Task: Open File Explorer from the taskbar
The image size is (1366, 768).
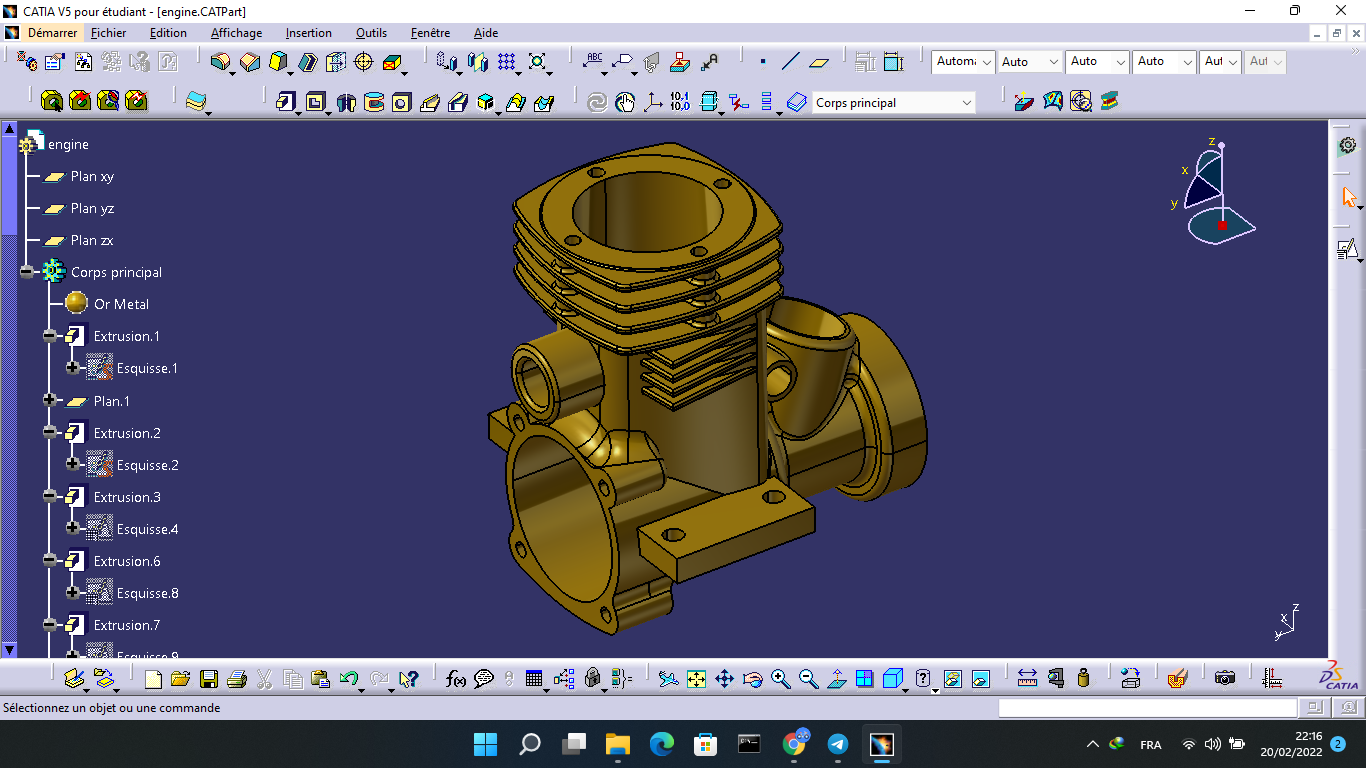Action: (x=617, y=744)
